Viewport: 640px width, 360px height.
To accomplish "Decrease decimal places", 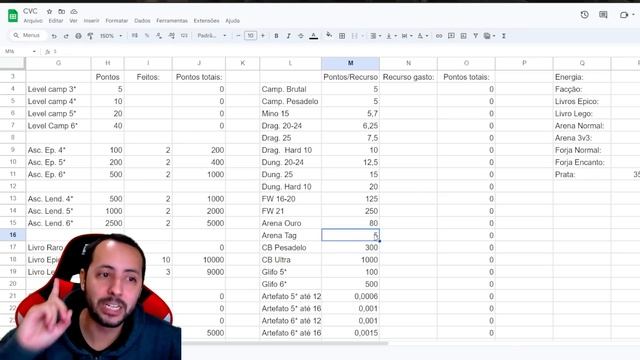I will pos(159,36).
